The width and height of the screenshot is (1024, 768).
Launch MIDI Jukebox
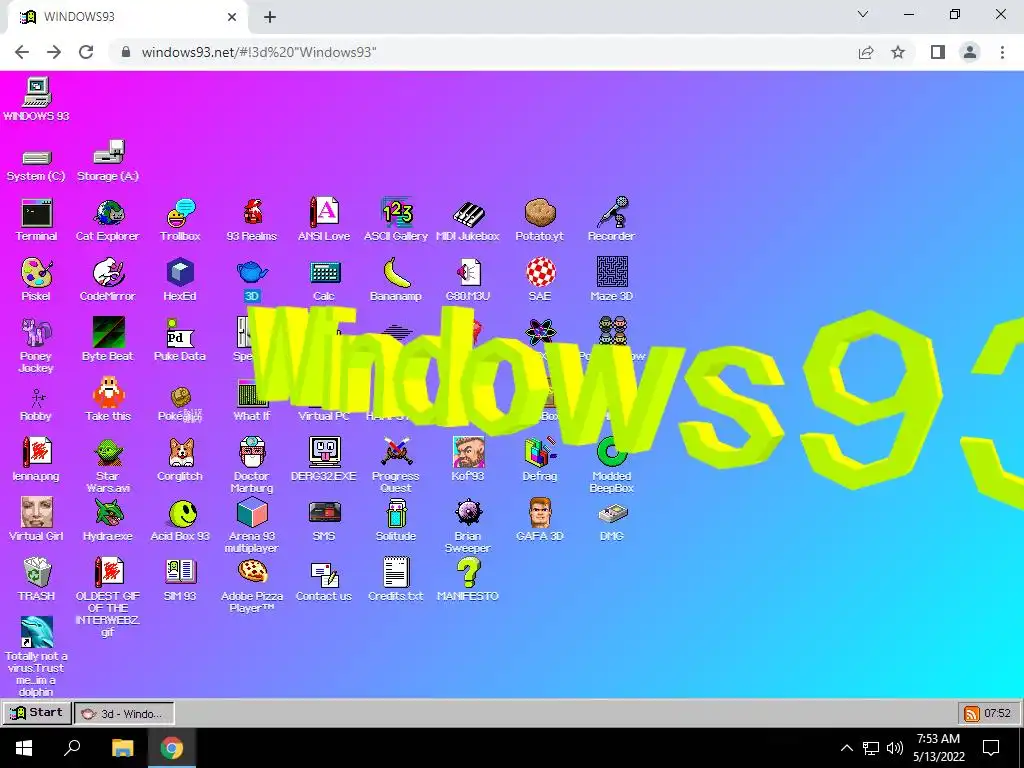468,213
